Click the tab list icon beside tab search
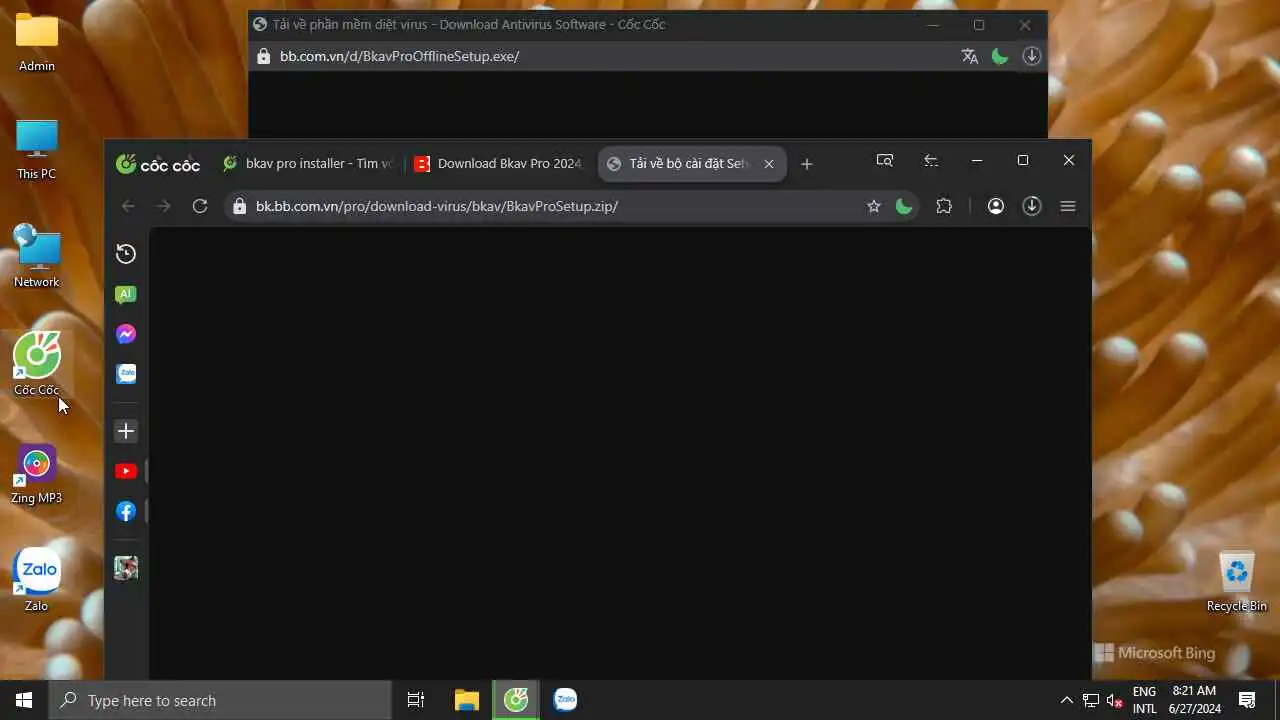 pyautogui.click(x=931, y=160)
